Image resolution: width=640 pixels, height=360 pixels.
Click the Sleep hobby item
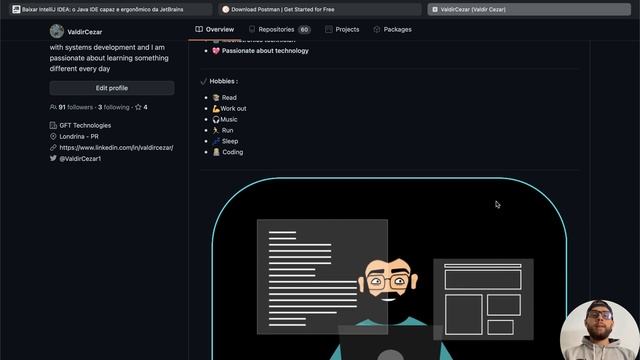[230, 141]
